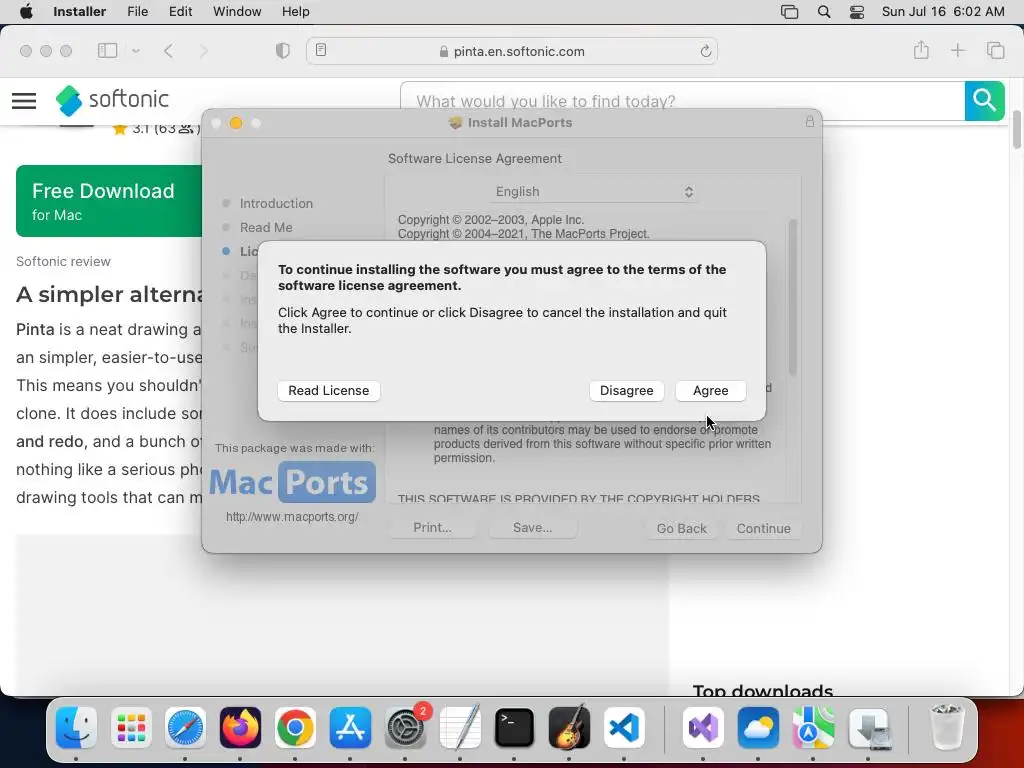Click the Safari share icon
The height and width of the screenshot is (768, 1024).
(x=921, y=50)
